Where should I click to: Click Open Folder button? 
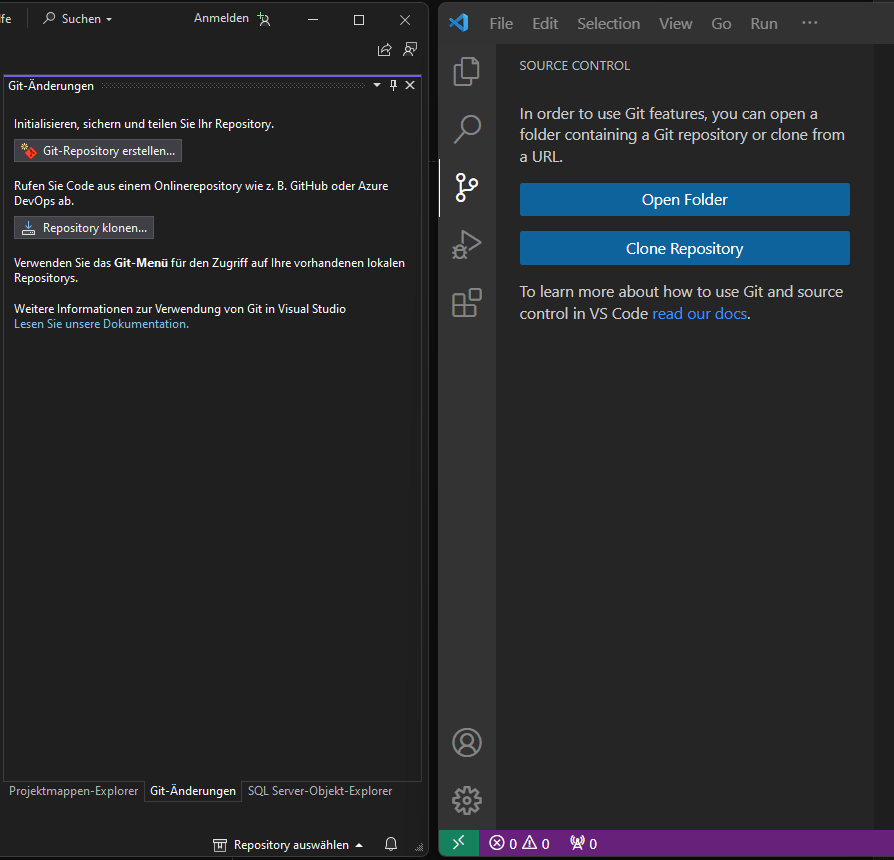(684, 200)
